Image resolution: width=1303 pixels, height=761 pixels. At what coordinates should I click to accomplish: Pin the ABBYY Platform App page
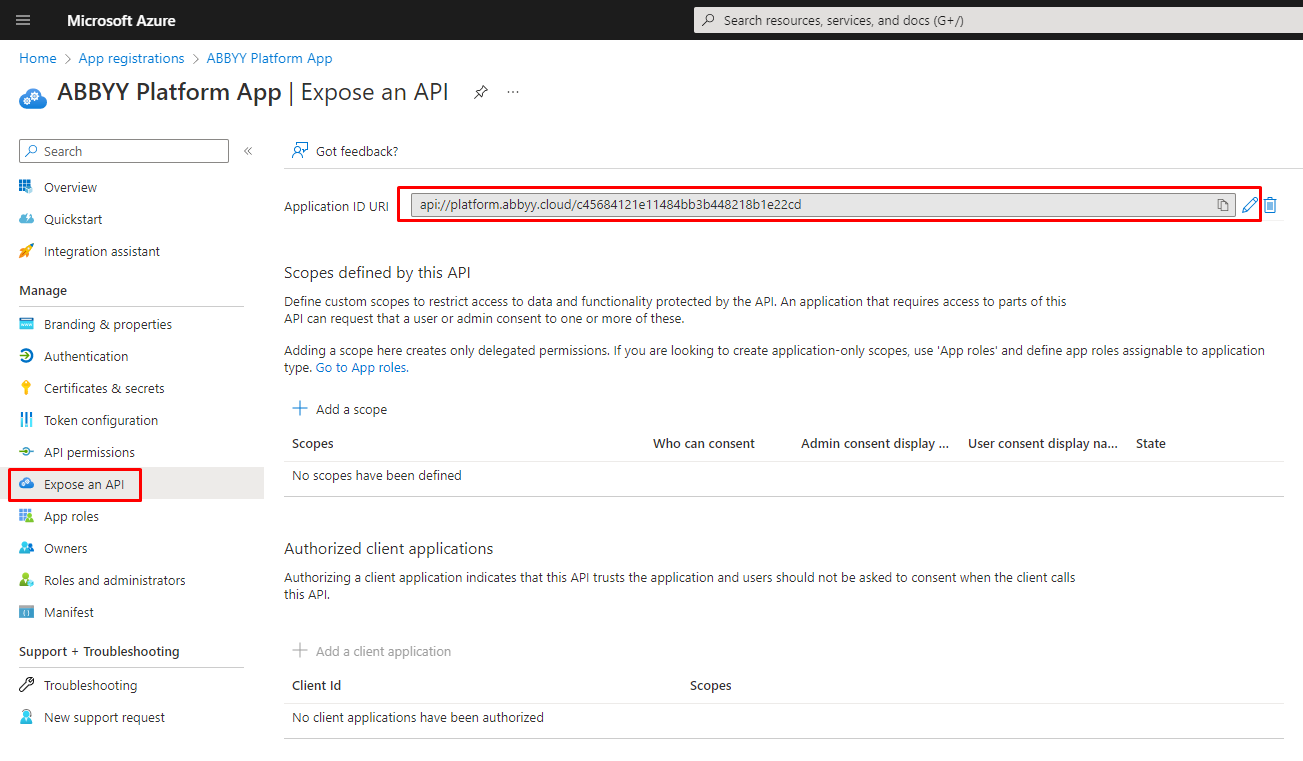click(x=480, y=91)
